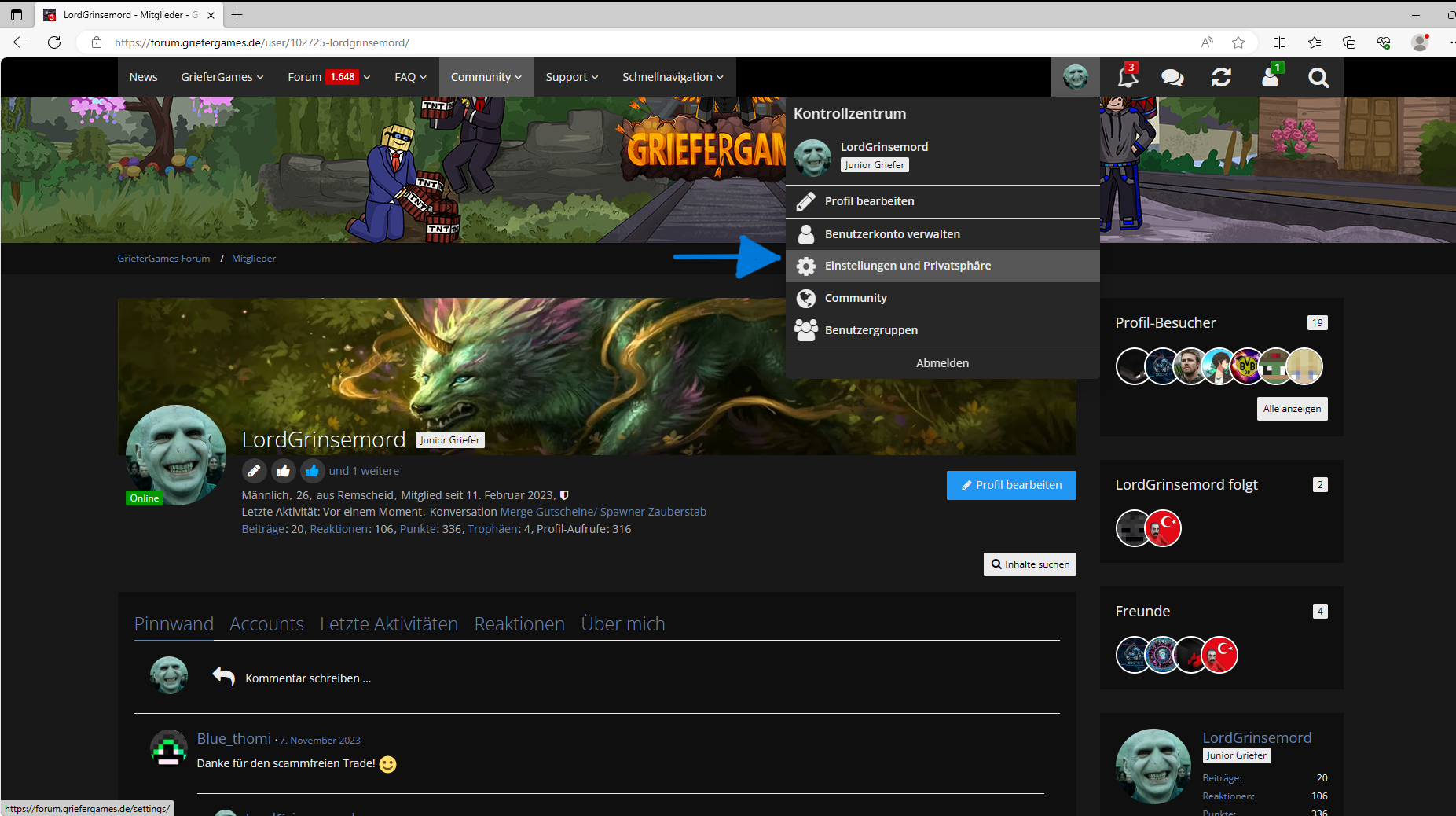Switch to the Accounts tab

point(266,624)
